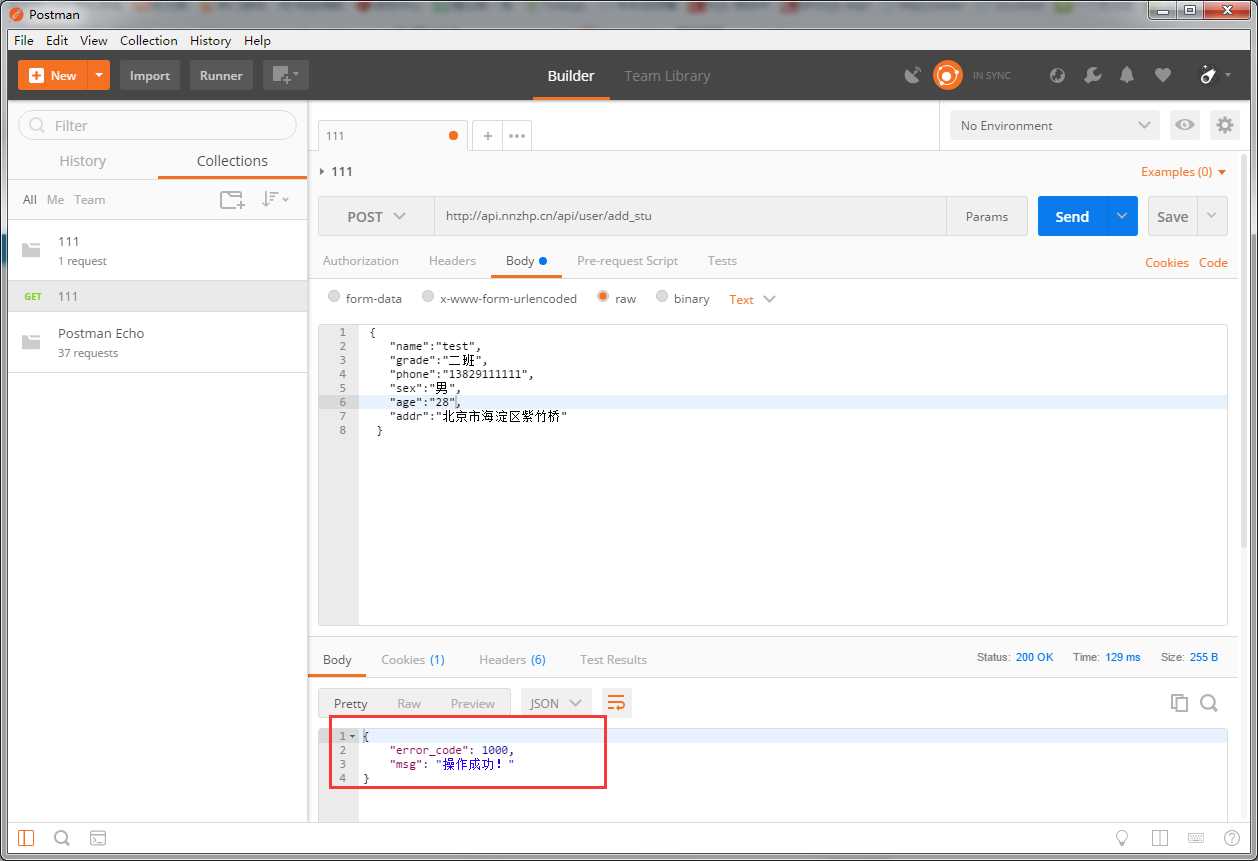
Task: Close the 111 request tab via orange dot
Action: (453, 136)
